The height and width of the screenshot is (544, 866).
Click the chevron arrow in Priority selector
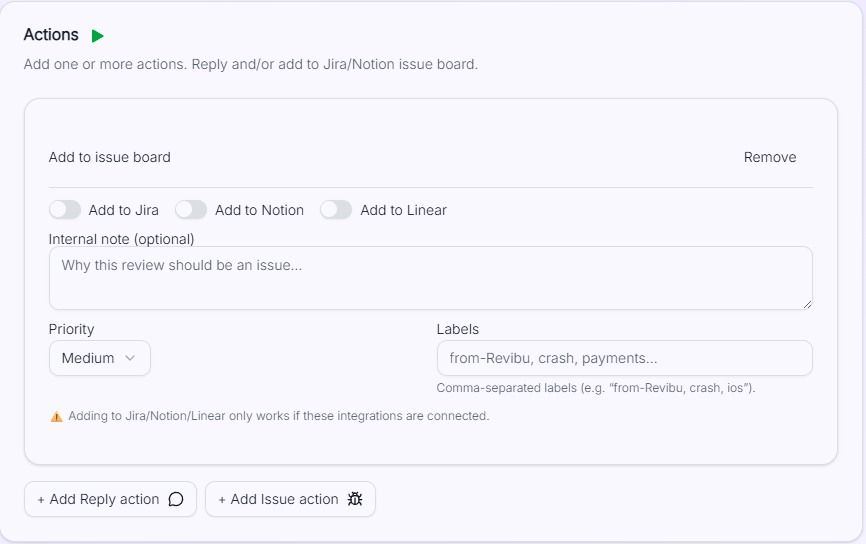[130, 358]
